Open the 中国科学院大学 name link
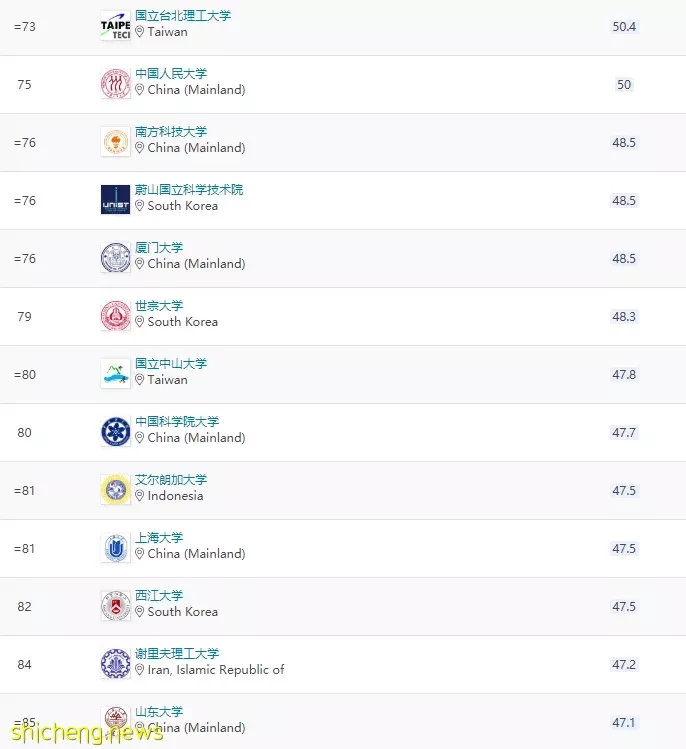This screenshot has width=686, height=749. 177,421
